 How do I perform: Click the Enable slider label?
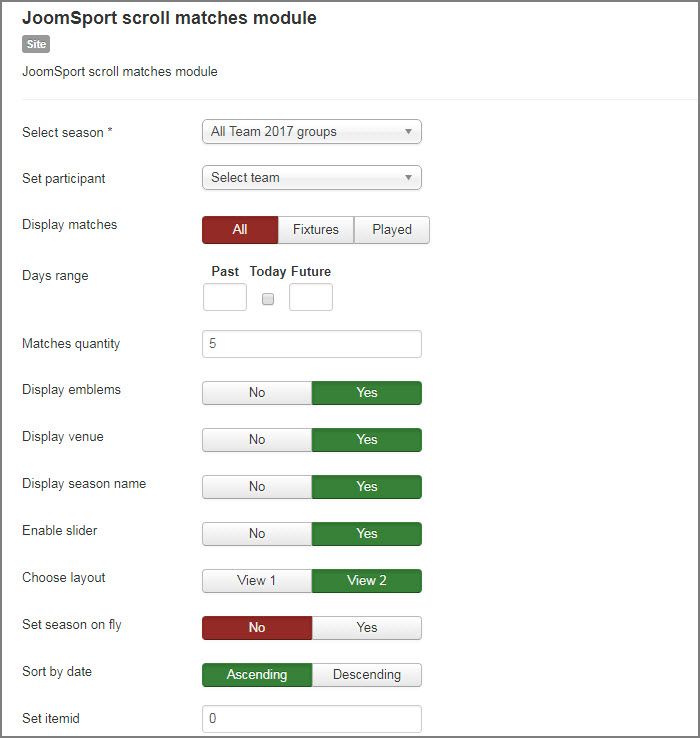[x=60, y=530]
